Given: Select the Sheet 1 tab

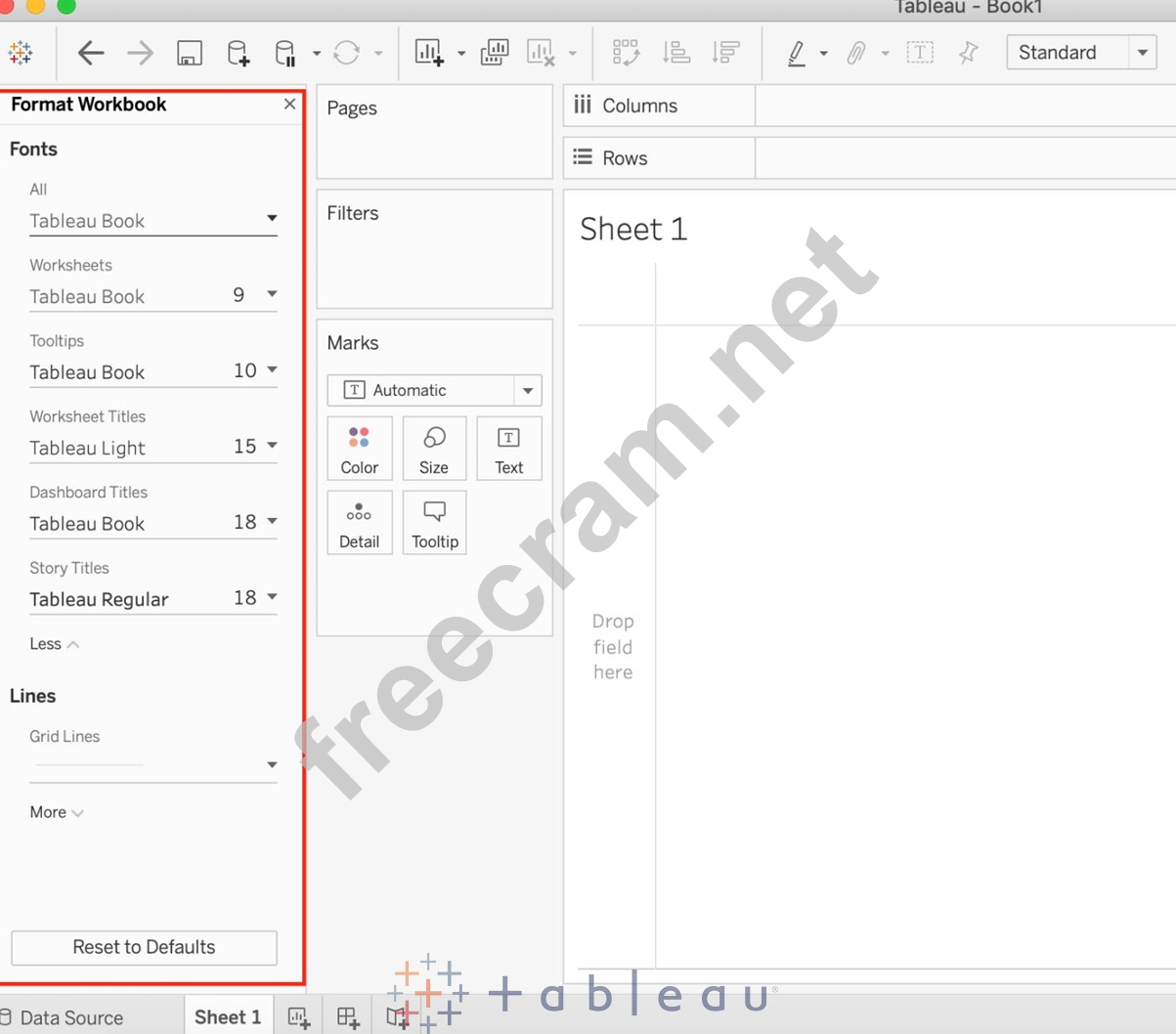Looking at the screenshot, I should point(228,1017).
